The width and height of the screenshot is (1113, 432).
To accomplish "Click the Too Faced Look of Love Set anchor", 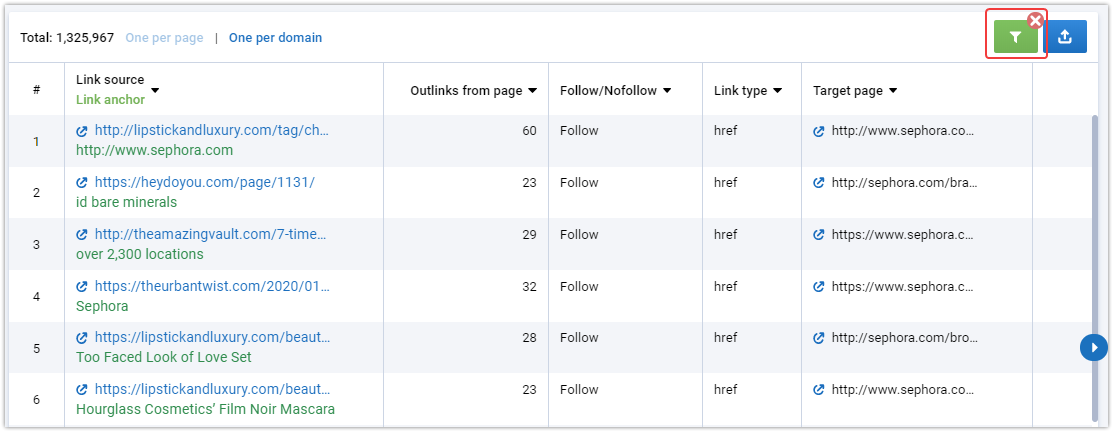I will pyautogui.click(x=164, y=357).
